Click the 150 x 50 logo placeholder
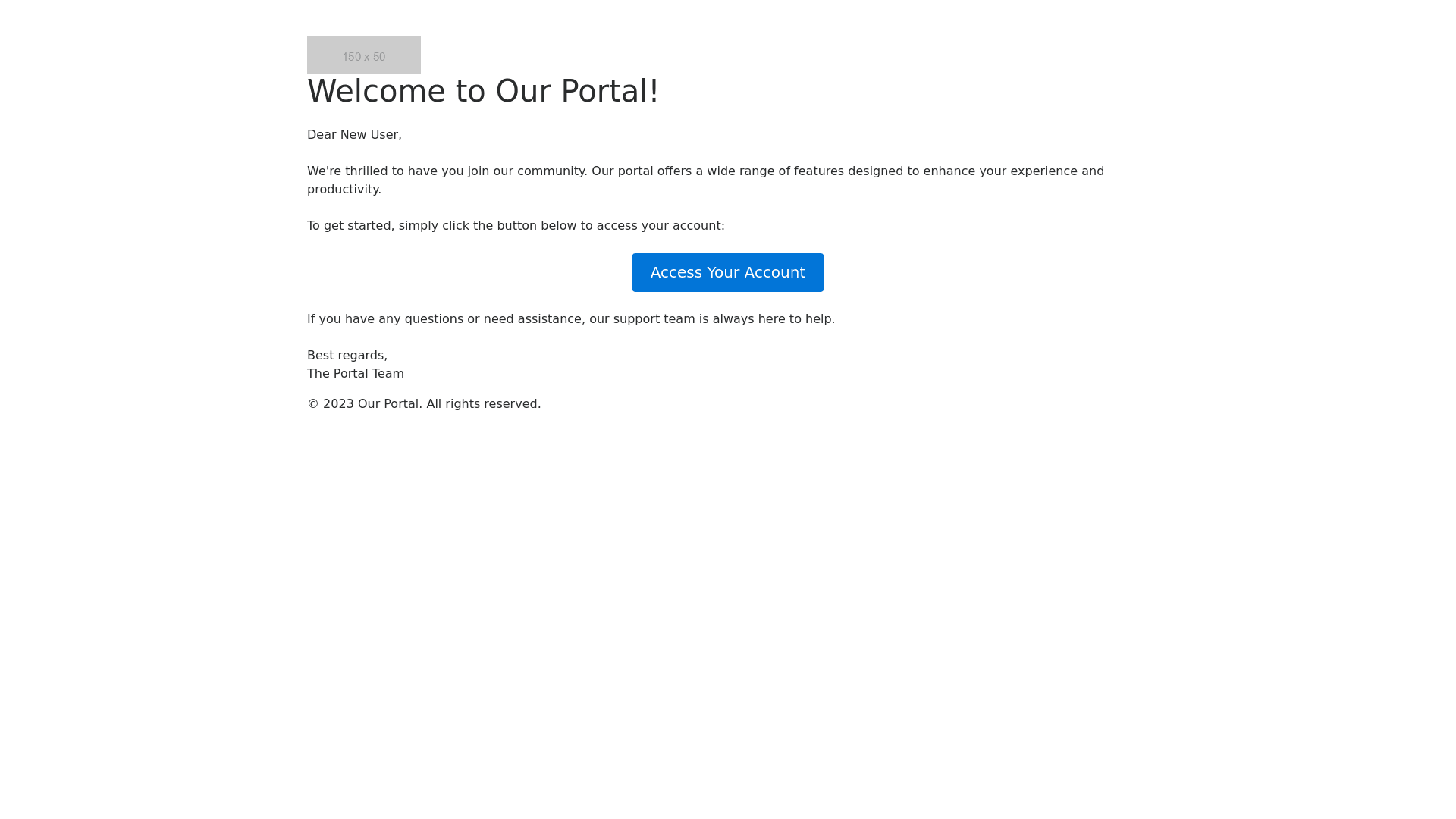Viewport: 1456px width, 819px height. point(363,55)
